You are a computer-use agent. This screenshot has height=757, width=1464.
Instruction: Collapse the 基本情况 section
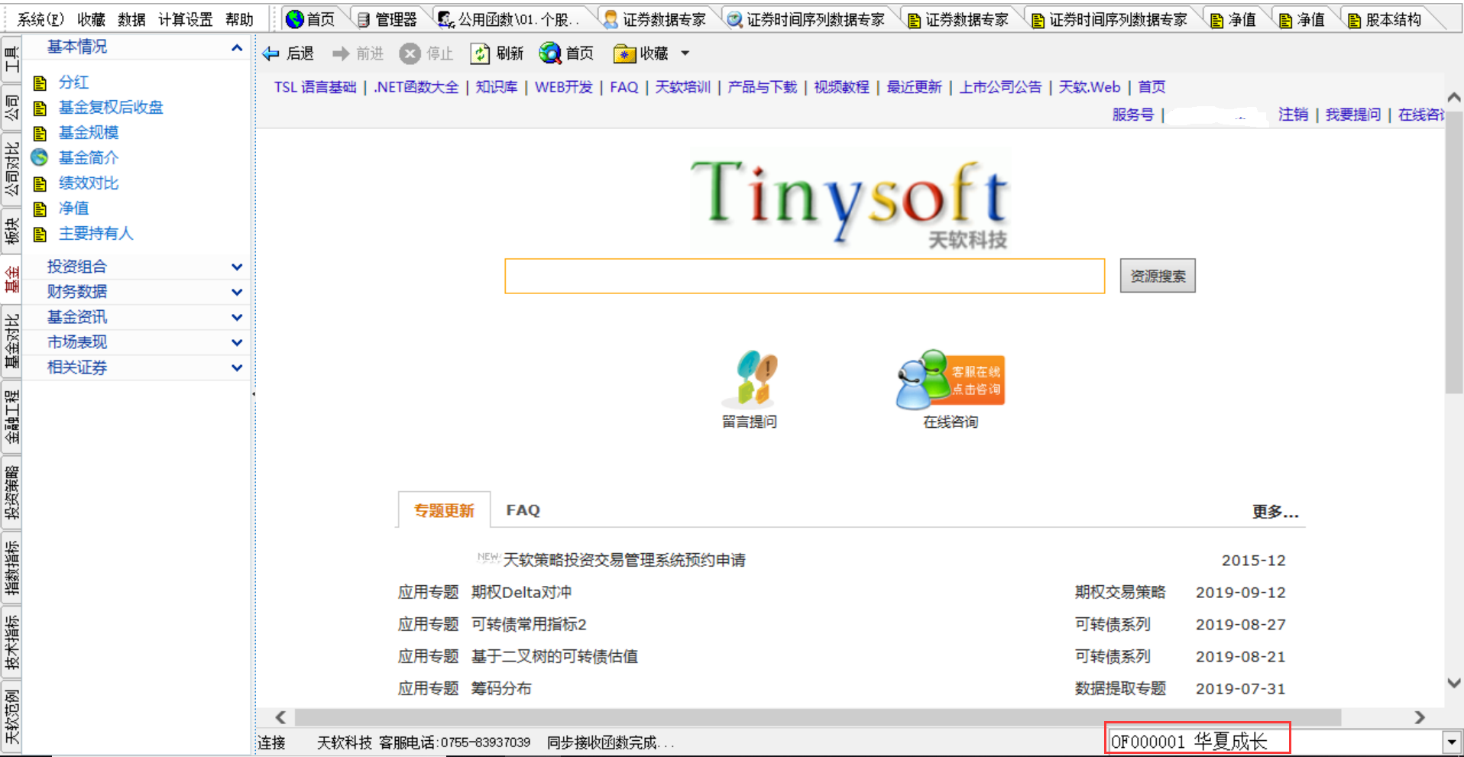point(237,48)
